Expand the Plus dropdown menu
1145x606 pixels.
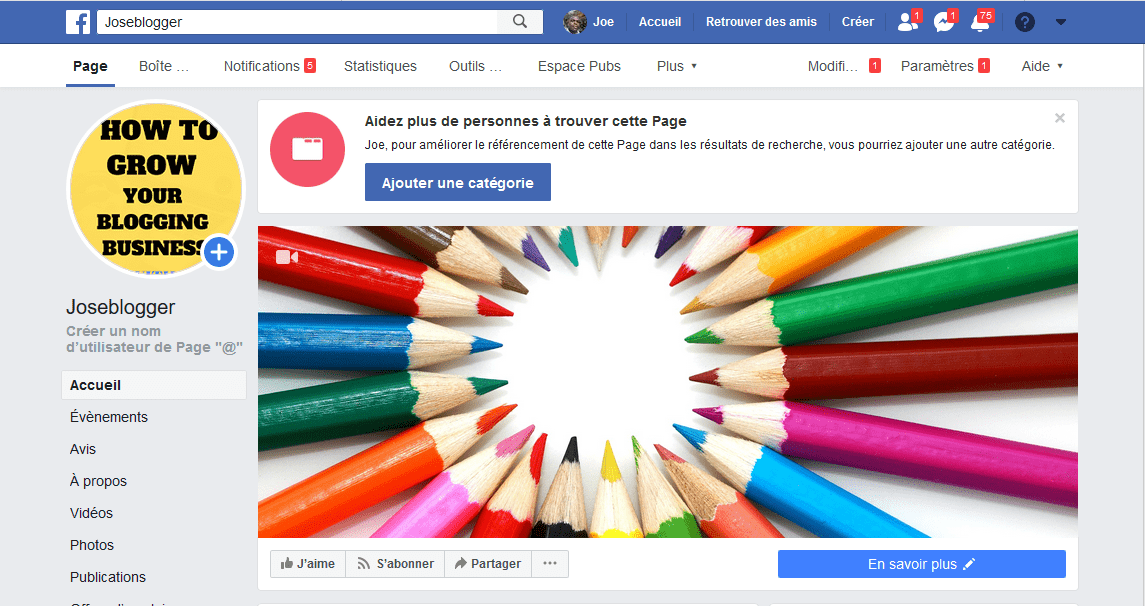pos(677,66)
